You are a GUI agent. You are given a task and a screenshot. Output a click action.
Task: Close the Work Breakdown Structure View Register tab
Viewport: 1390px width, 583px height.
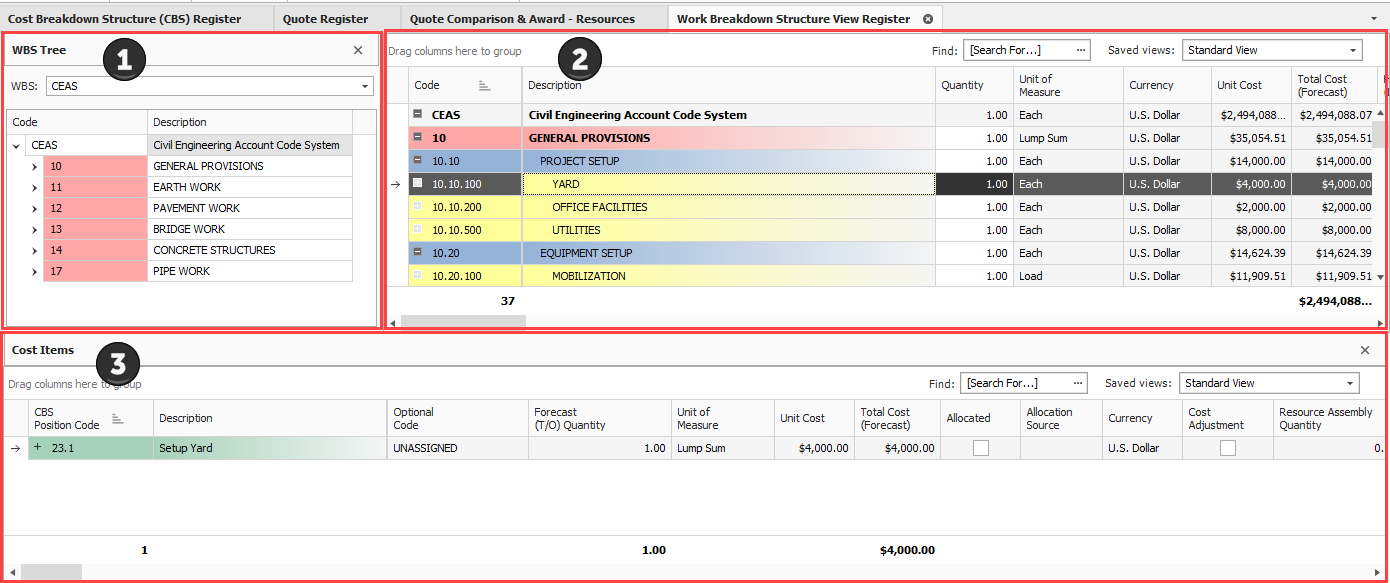click(x=927, y=19)
